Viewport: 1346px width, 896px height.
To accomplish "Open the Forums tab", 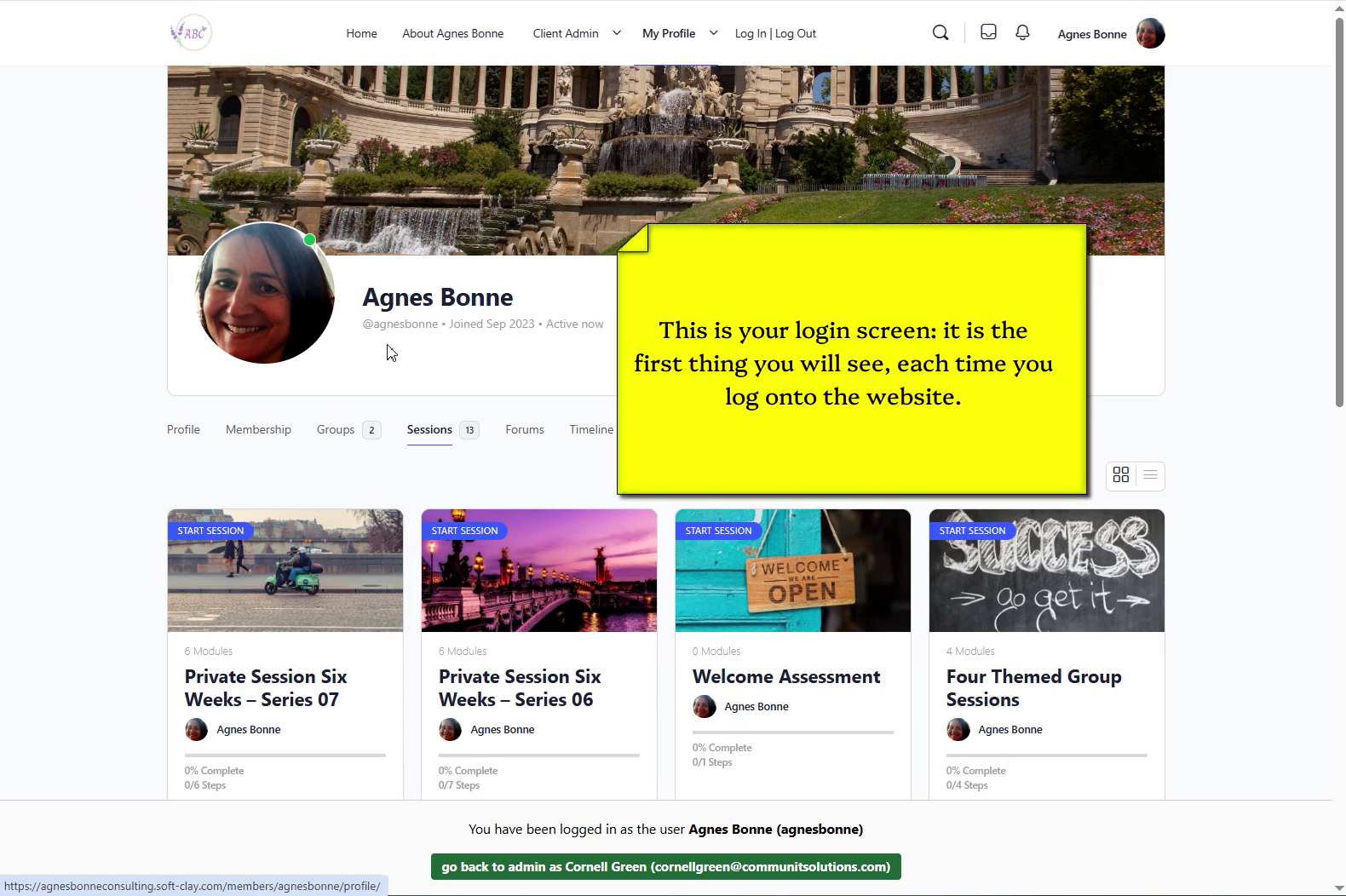I will (524, 430).
